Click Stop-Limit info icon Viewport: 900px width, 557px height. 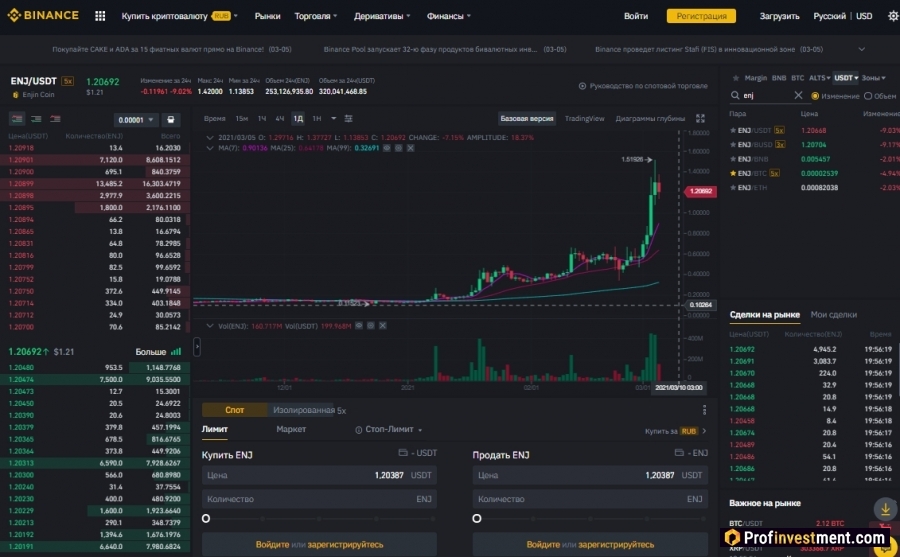(358, 430)
